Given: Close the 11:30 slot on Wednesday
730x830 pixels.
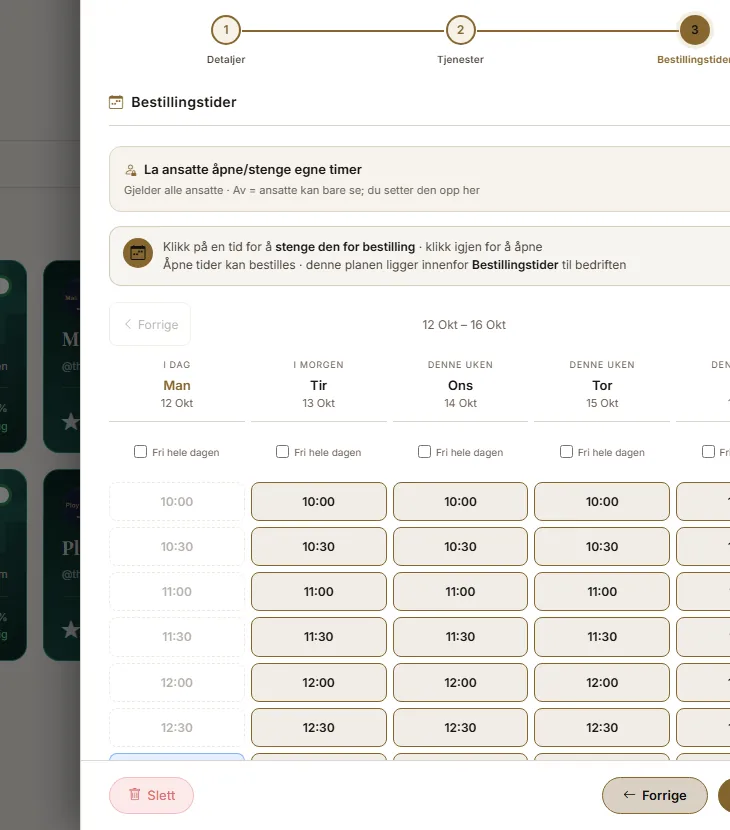Looking at the screenshot, I should coord(460,636).
